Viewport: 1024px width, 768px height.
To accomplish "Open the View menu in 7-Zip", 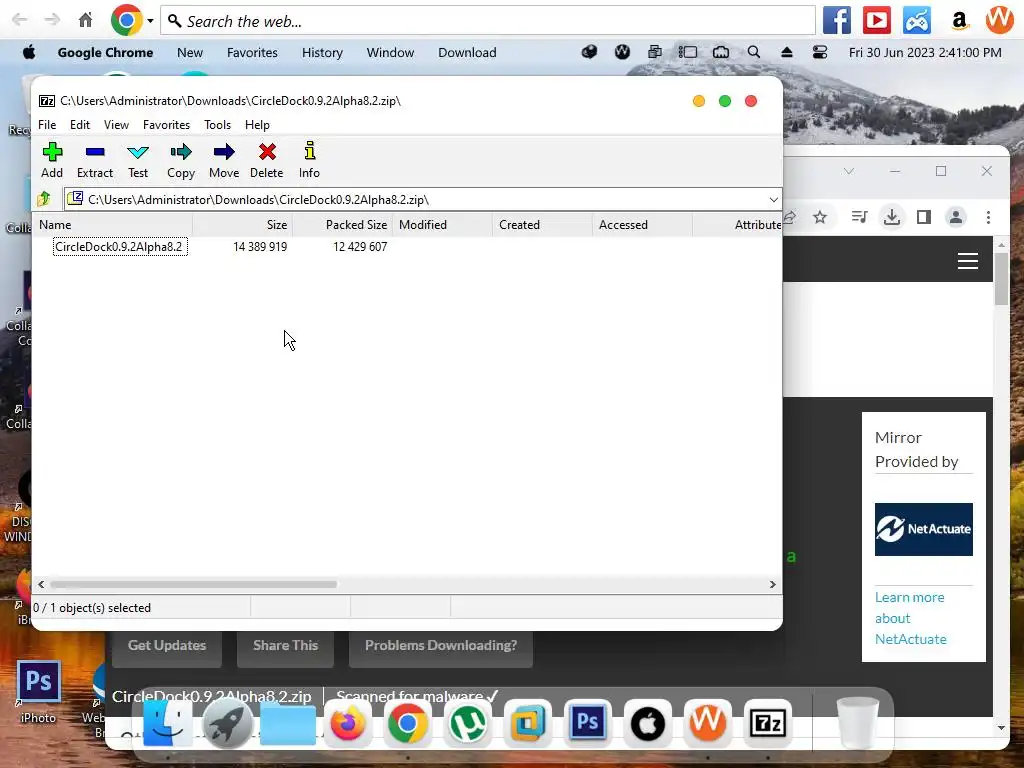I will click(116, 125).
